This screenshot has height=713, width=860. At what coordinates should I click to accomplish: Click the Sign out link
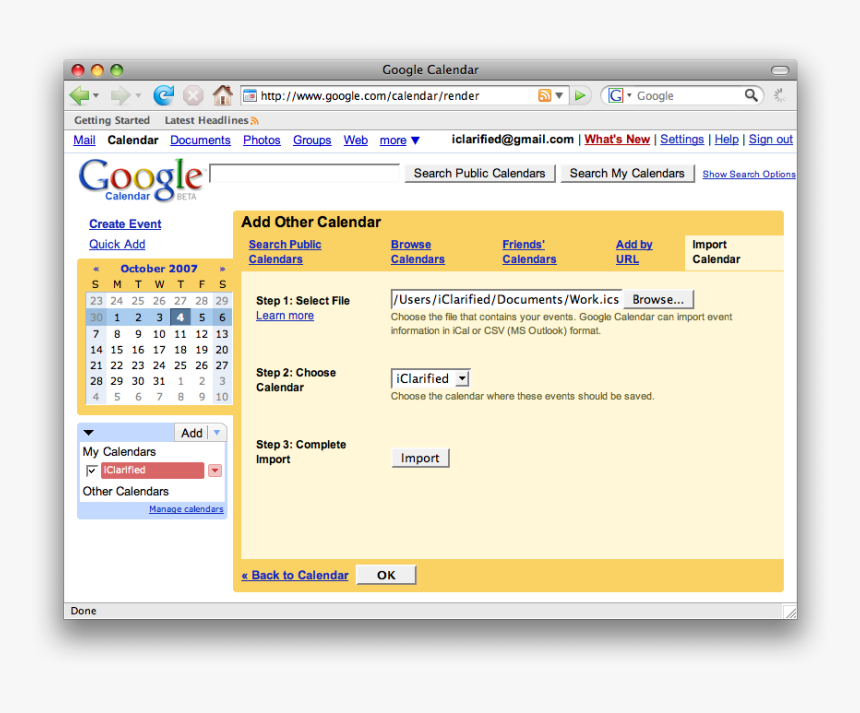(x=771, y=139)
